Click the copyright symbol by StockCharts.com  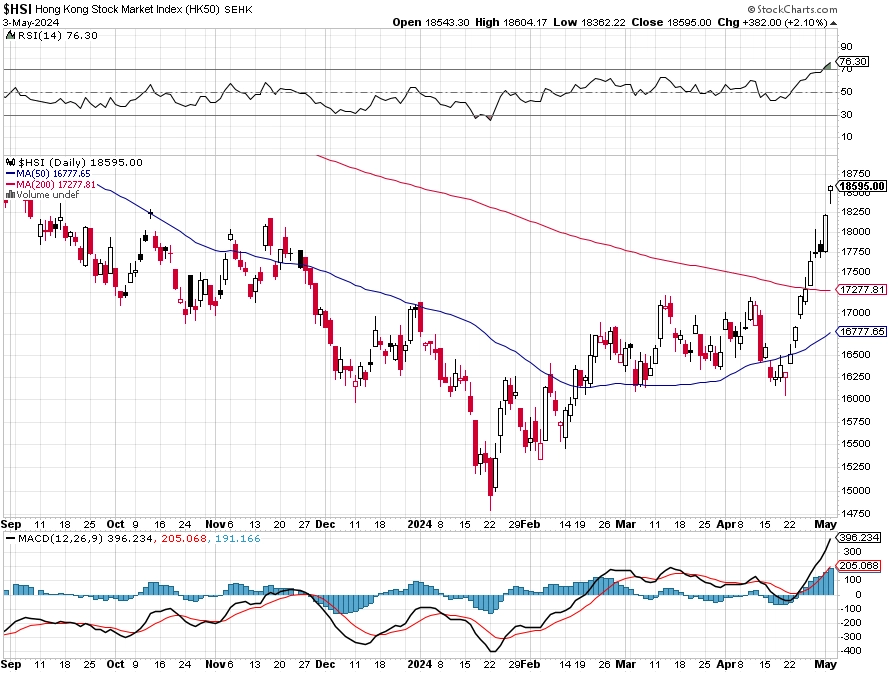pos(751,10)
